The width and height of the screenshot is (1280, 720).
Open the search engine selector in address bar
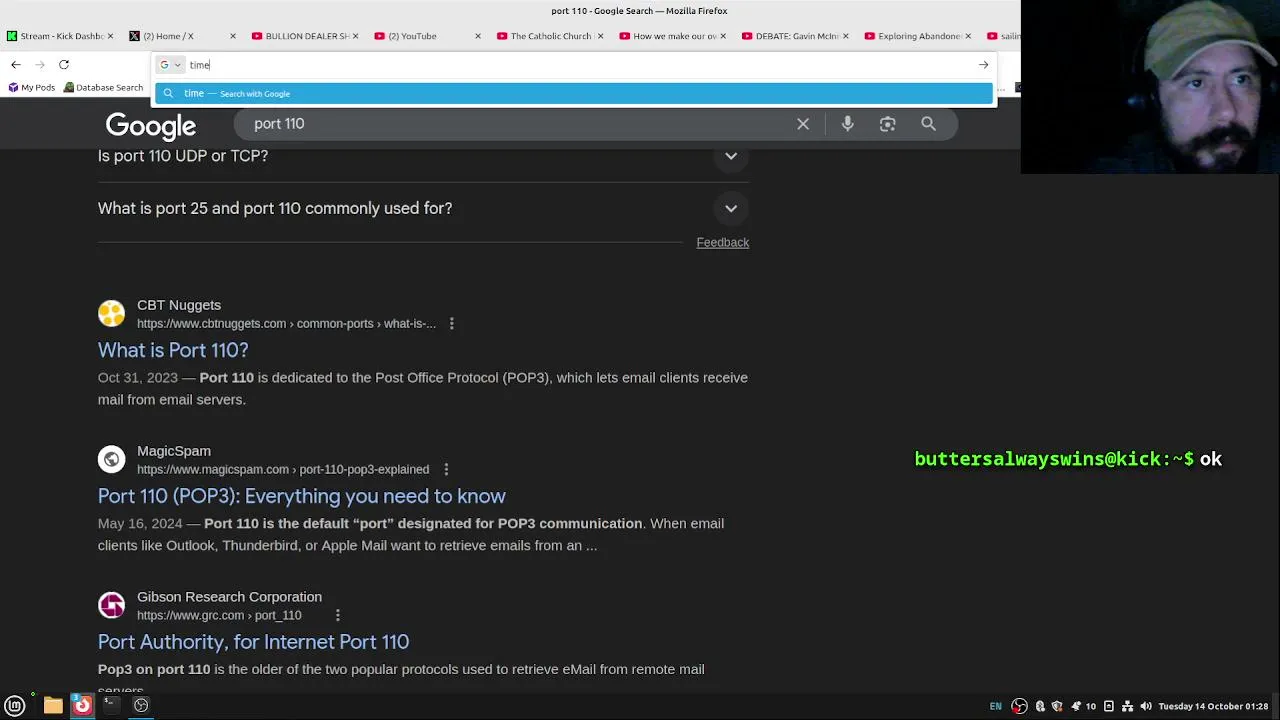(170, 65)
